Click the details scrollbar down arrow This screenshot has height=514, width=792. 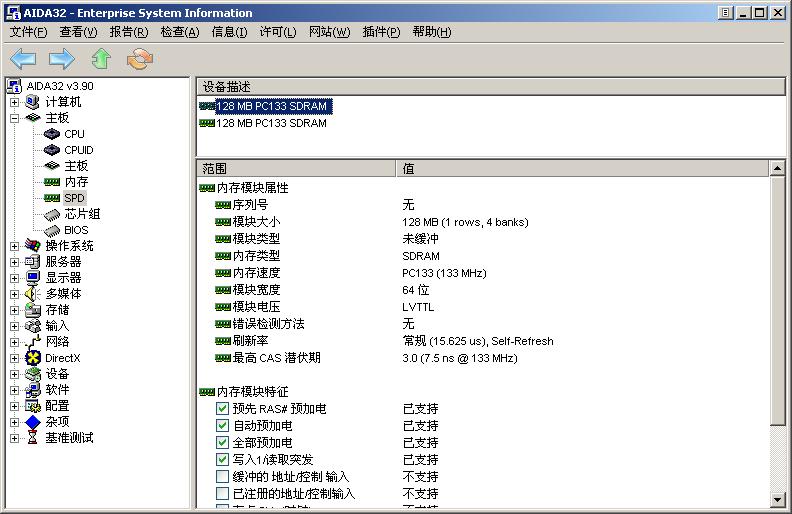click(x=777, y=500)
